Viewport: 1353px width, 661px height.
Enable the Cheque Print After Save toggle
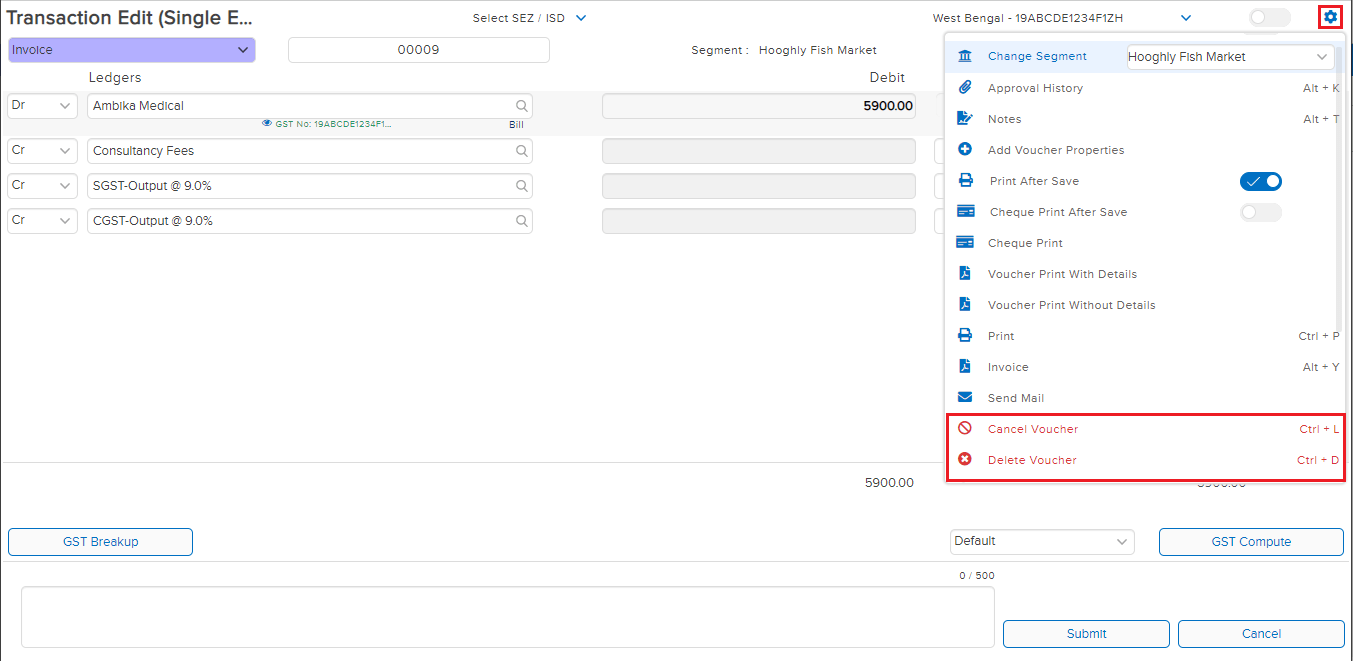click(1260, 212)
